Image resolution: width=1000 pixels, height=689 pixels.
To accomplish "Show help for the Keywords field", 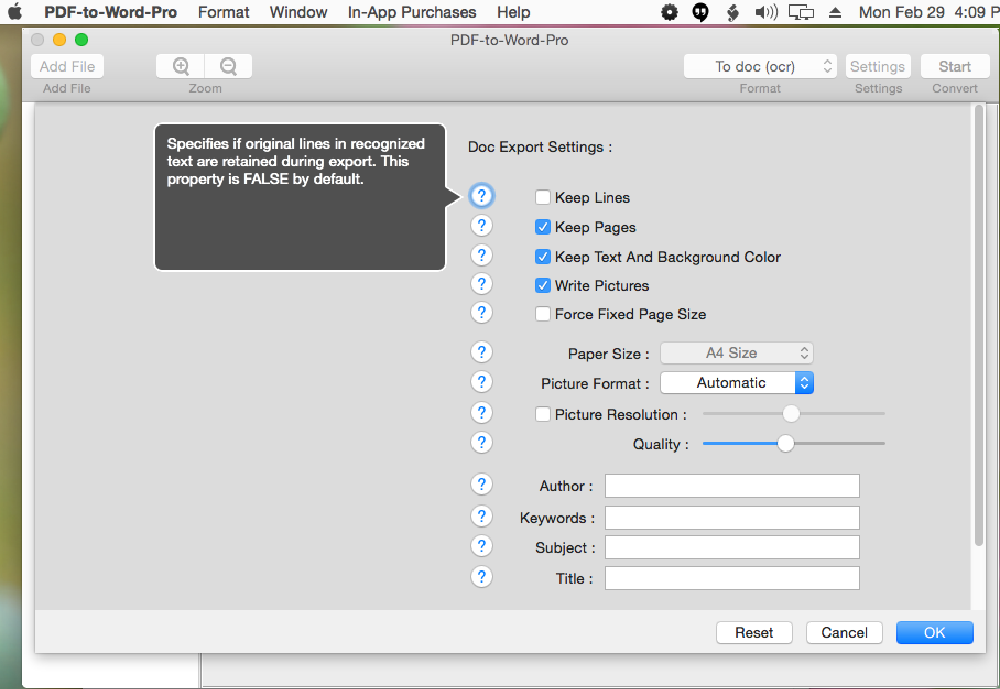I will coord(482,515).
